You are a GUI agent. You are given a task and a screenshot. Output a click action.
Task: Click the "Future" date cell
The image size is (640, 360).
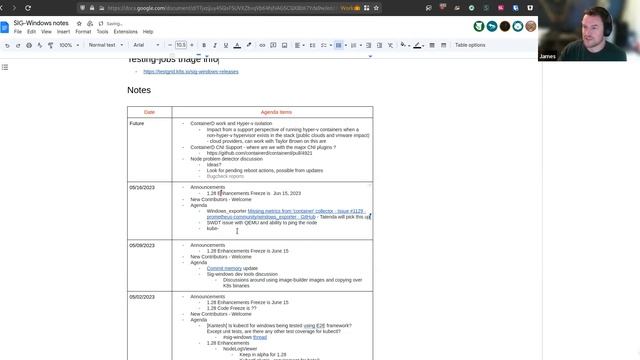coord(149,150)
